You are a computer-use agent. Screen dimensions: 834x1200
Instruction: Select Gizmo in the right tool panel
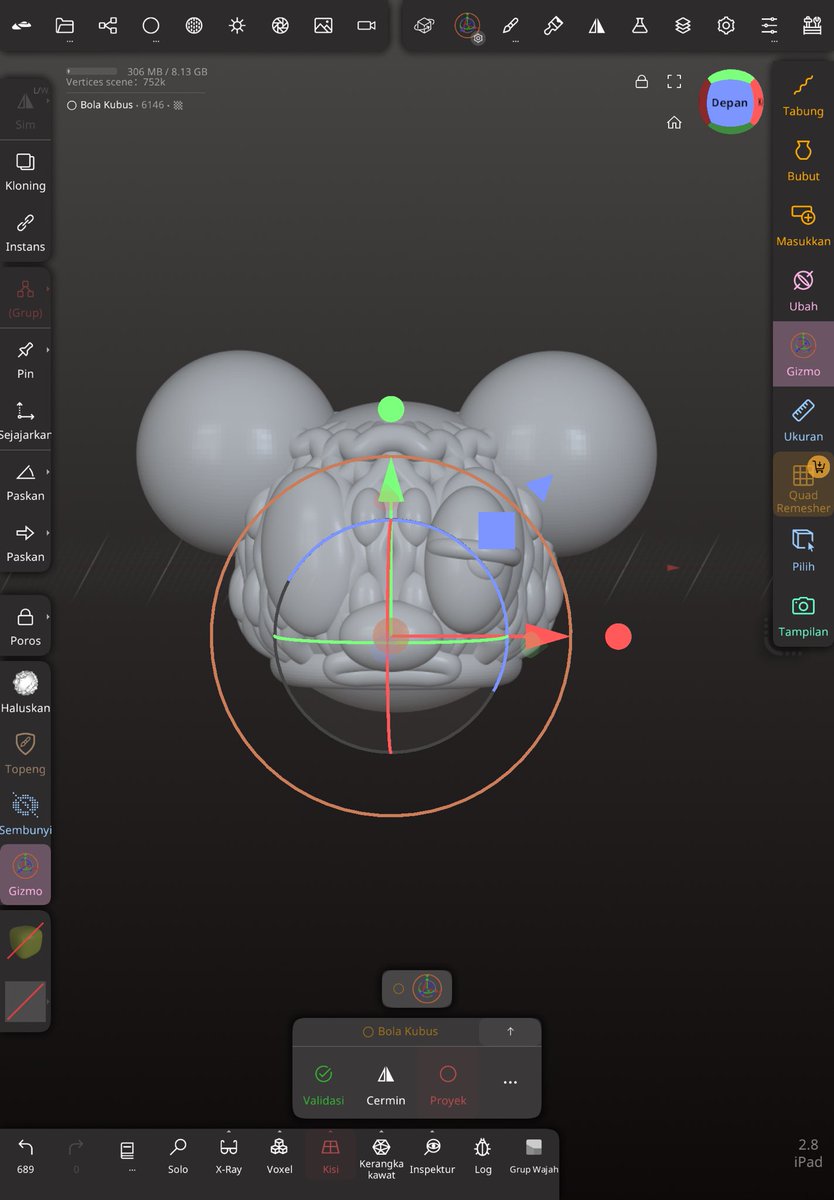click(803, 355)
